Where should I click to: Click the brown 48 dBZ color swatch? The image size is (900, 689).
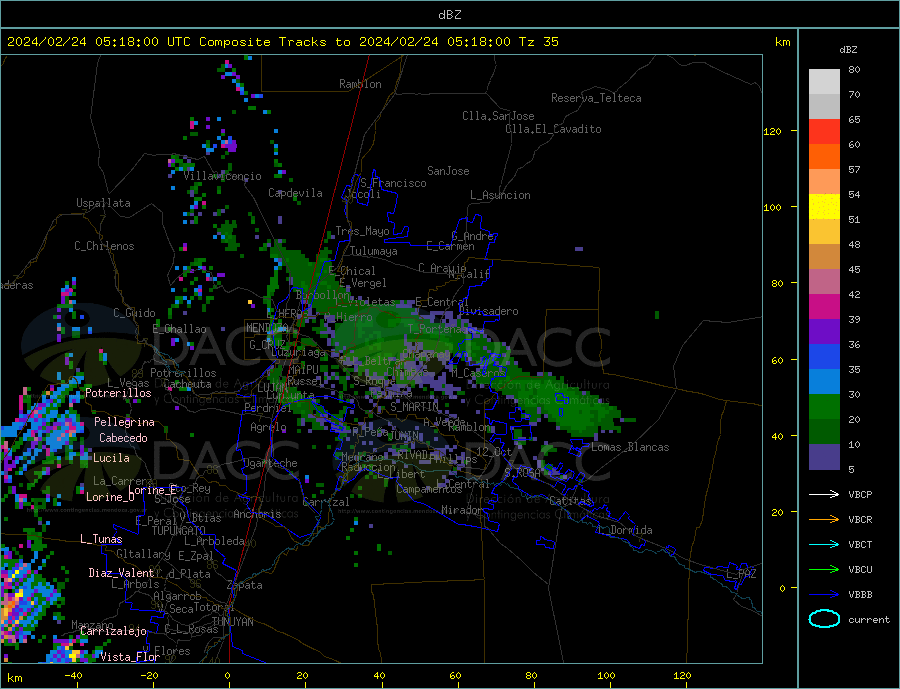(824, 257)
